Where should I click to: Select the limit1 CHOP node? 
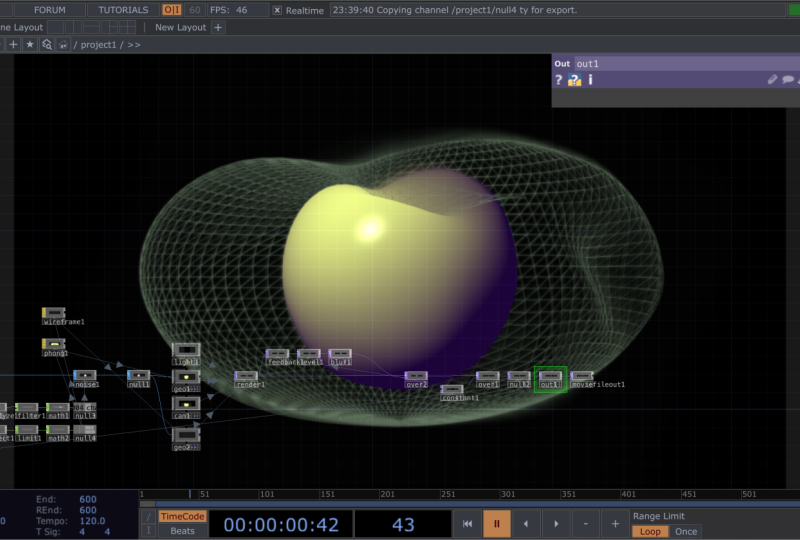27,430
